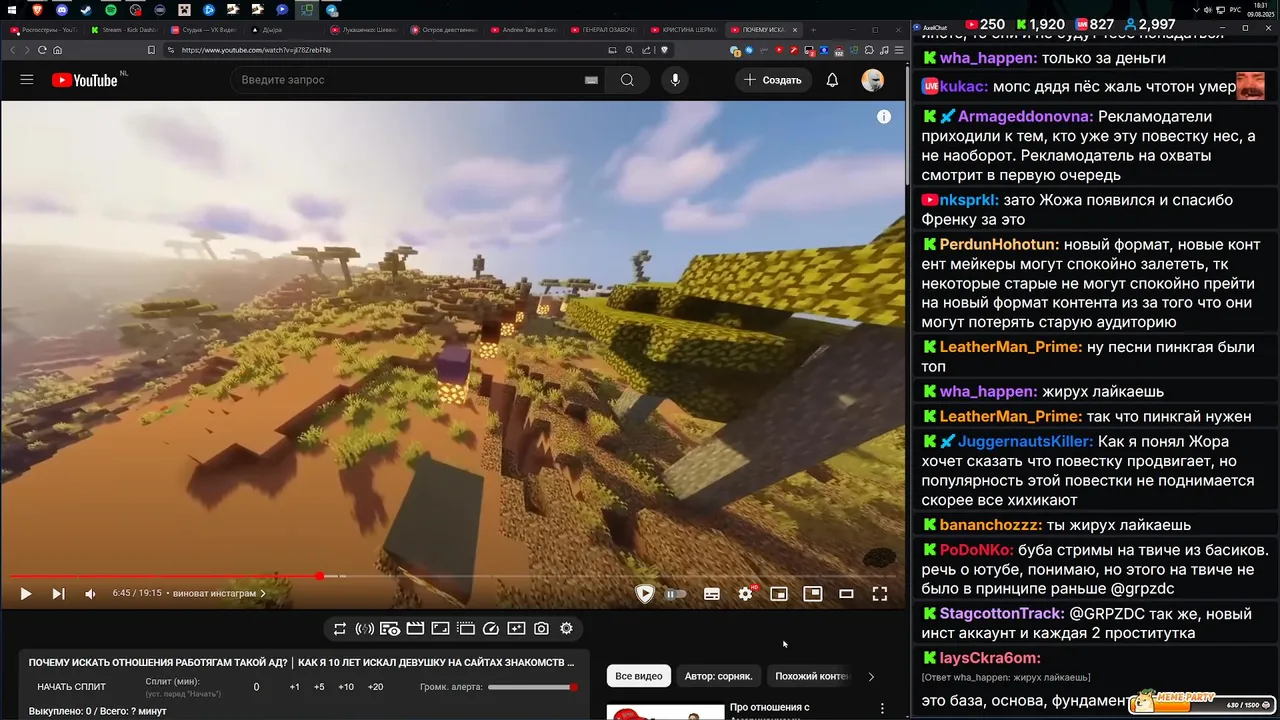Enable picture-in-picture mode
This screenshot has width=1280, height=720.
pos(813,594)
